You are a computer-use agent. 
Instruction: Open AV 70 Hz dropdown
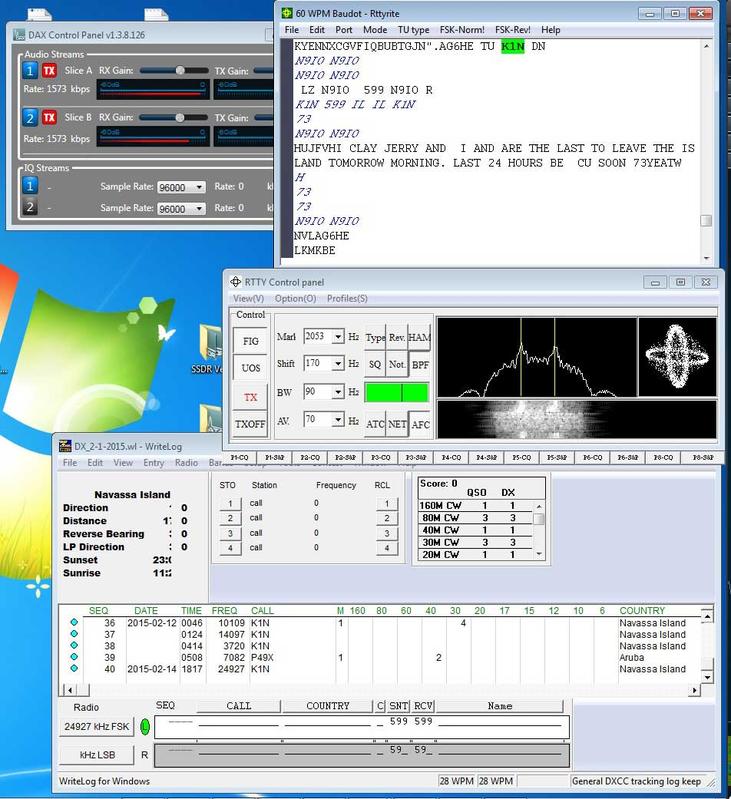coord(337,419)
